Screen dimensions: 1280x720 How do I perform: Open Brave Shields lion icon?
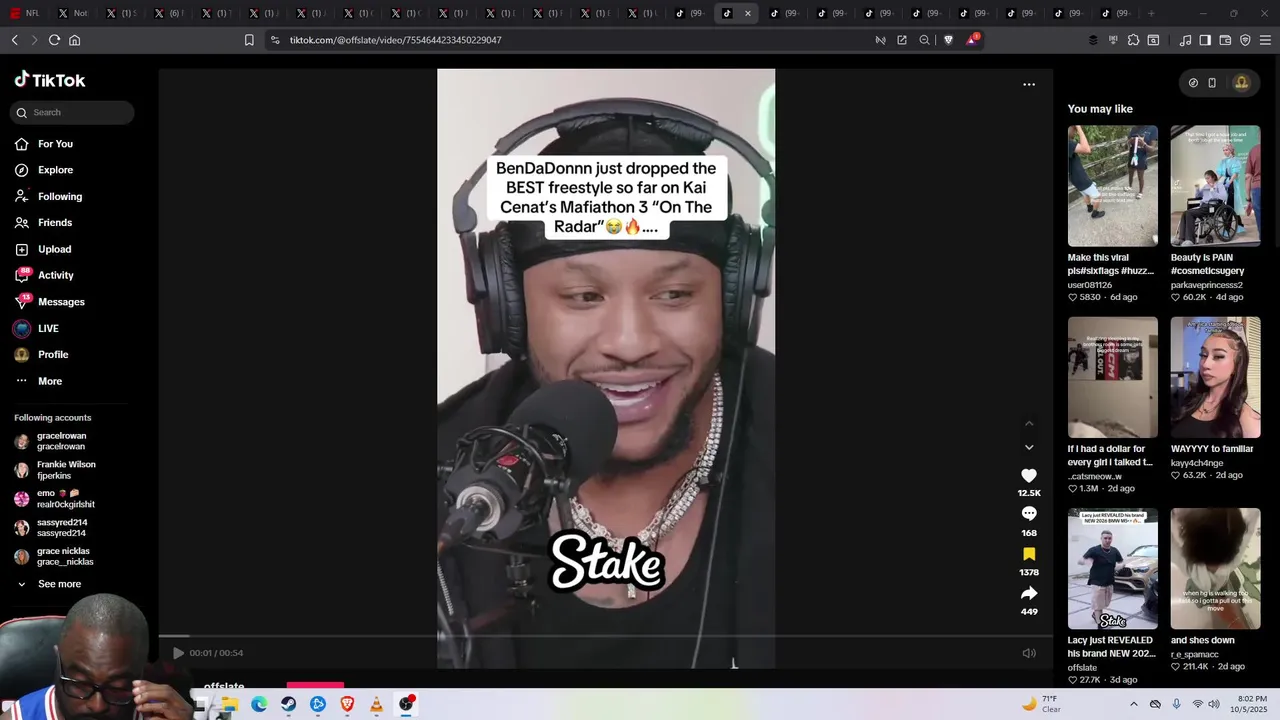[948, 40]
